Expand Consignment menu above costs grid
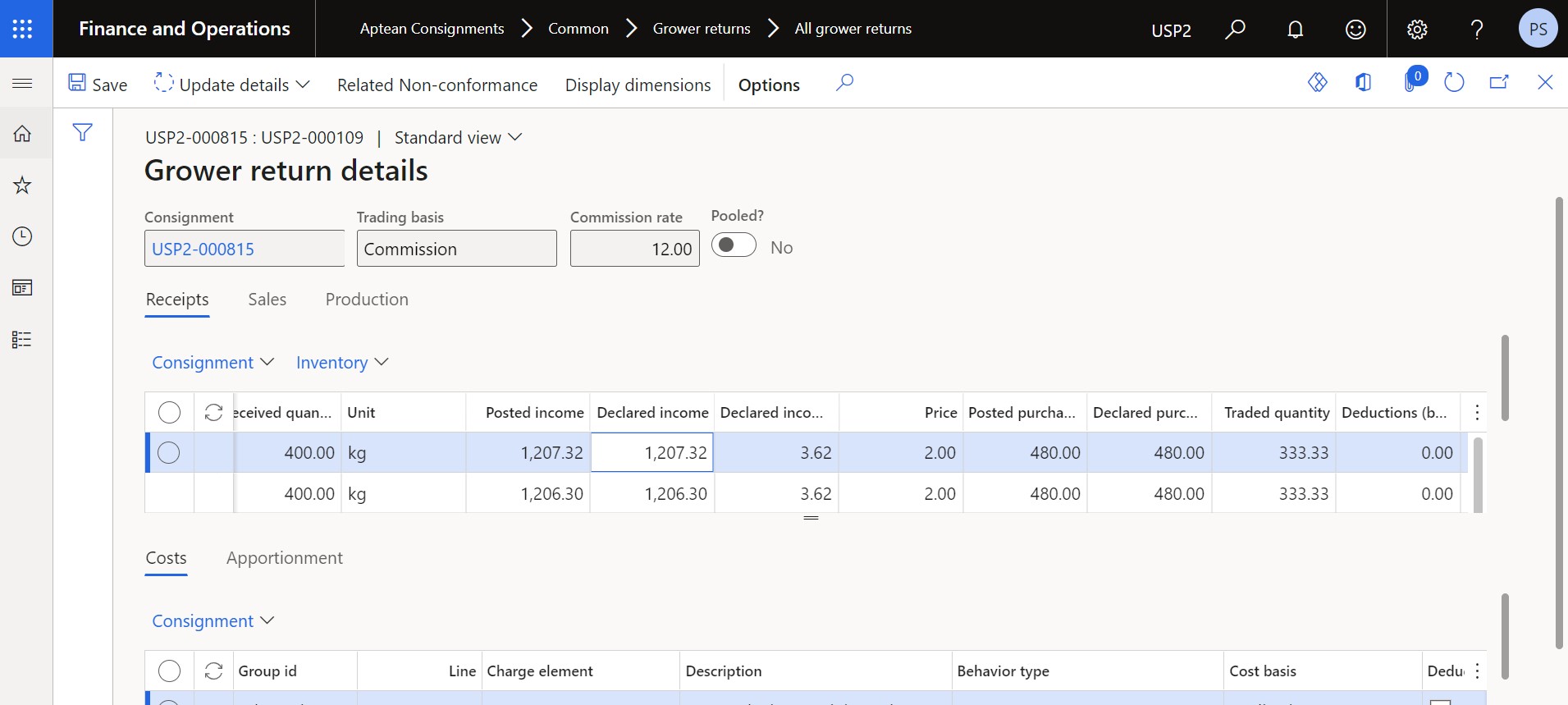 tap(213, 621)
